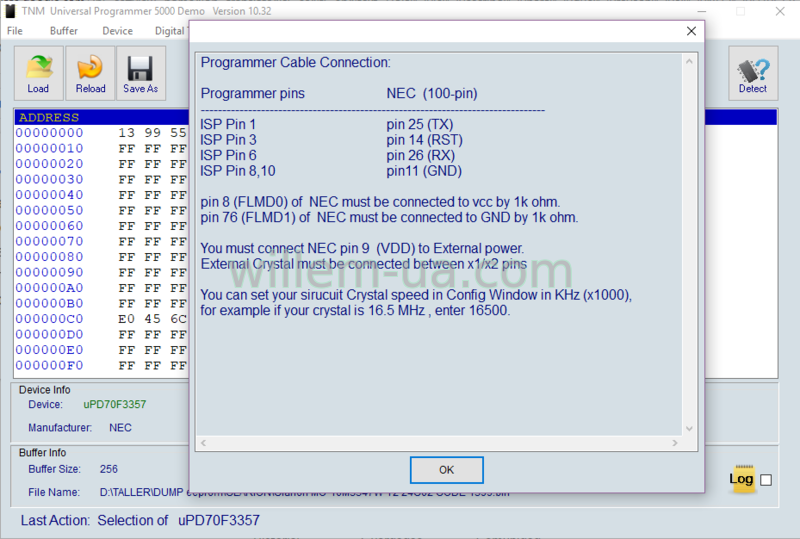
Task: Click the Detect chip icon
Action: 753,72
